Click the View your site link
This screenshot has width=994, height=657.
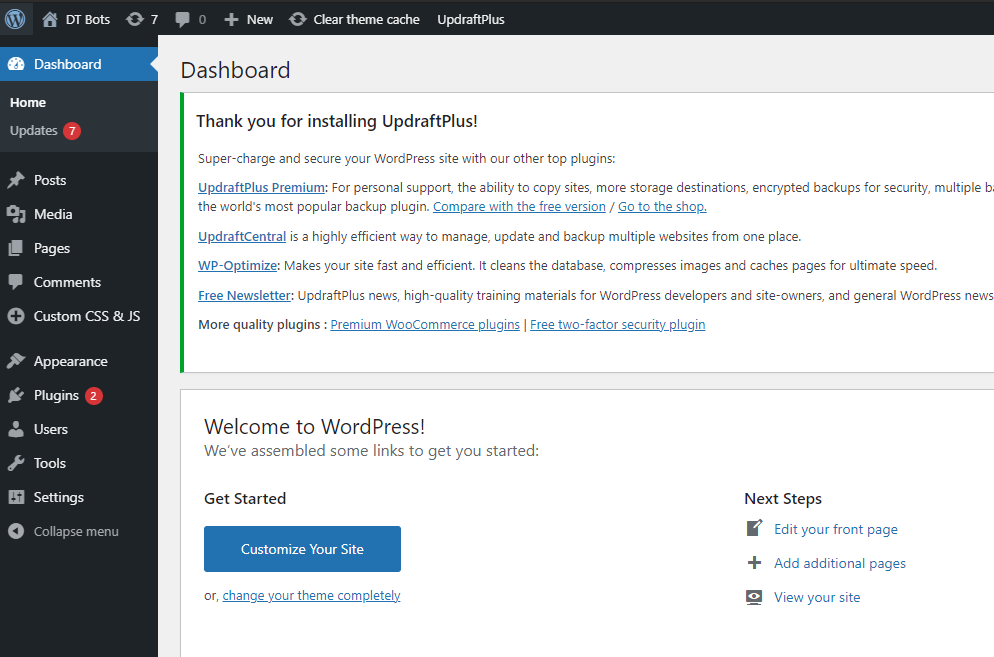[x=817, y=597]
